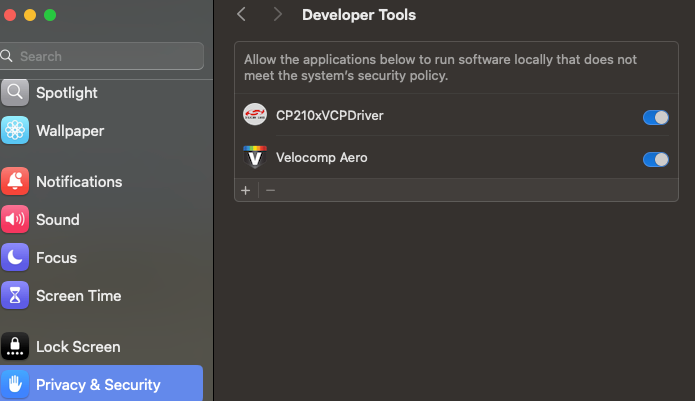This screenshot has width=695, height=401.
Task: Open the Notifications settings pane
Action: point(79,182)
